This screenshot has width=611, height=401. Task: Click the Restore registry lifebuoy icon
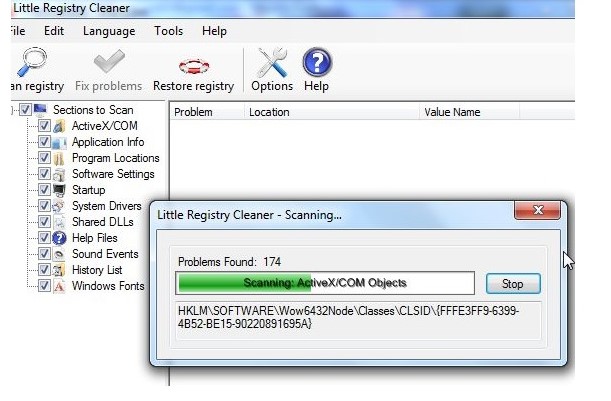click(x=194, y=66)
